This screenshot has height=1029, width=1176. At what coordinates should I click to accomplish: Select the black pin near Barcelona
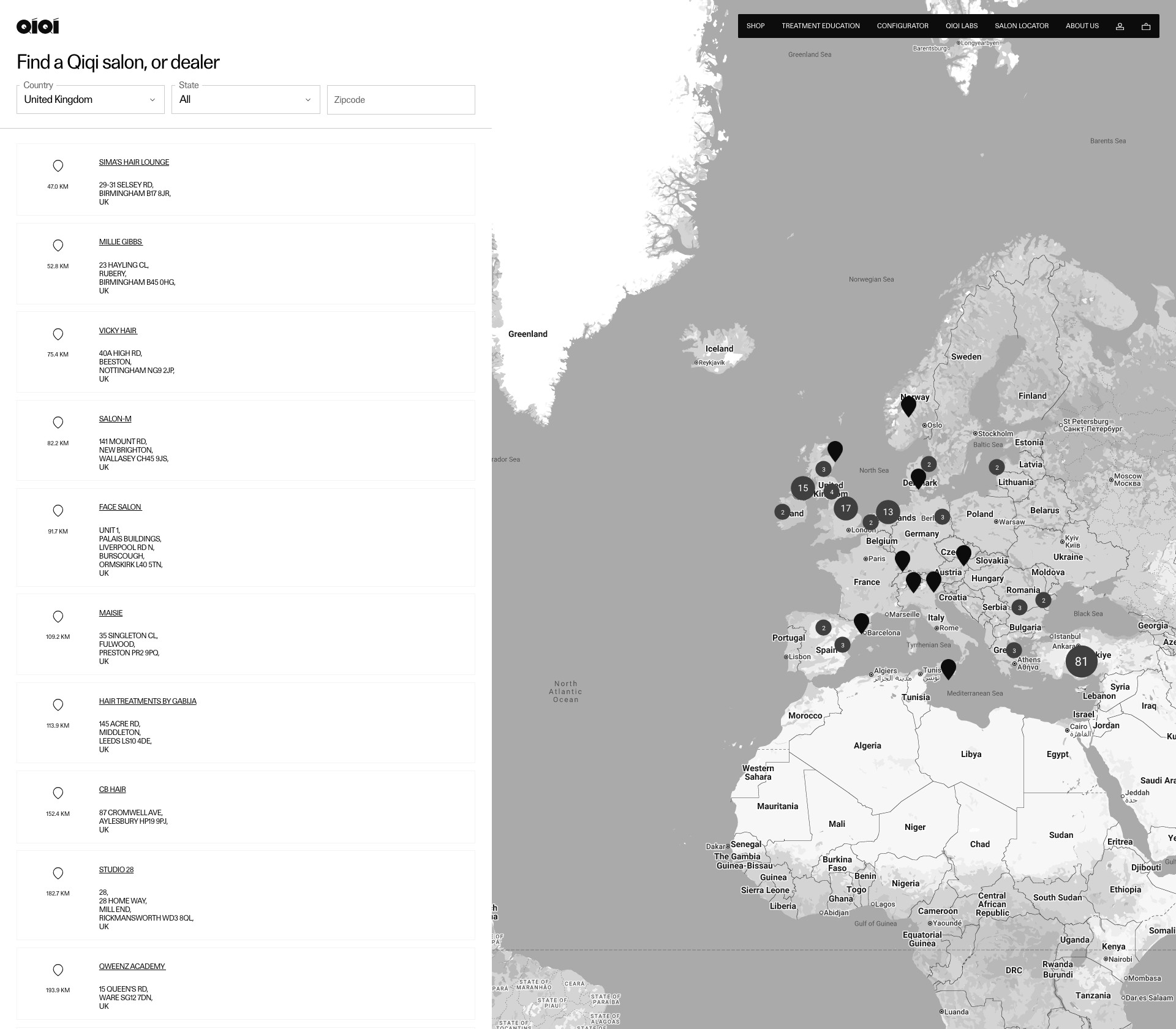861,623
